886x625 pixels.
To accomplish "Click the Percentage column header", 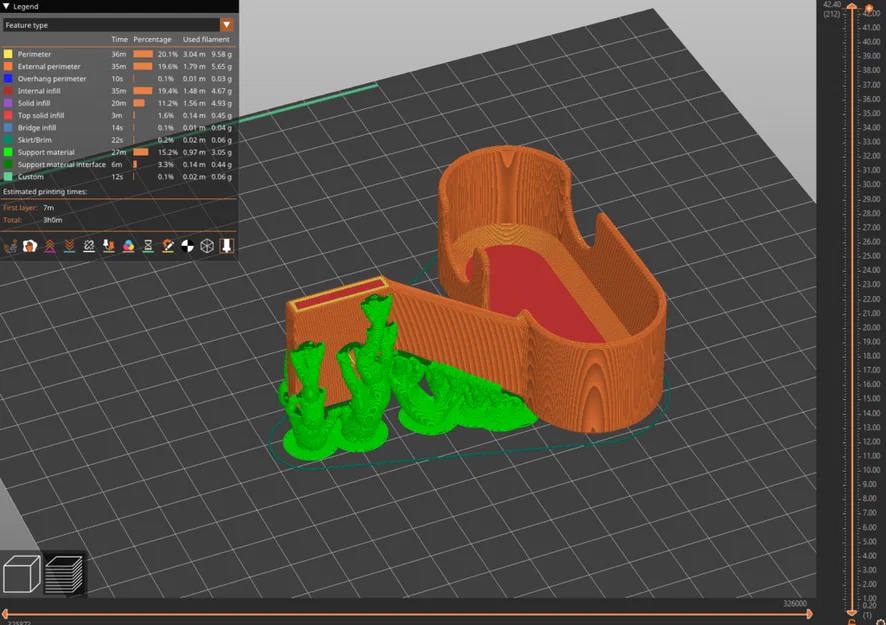I will [152, 40].
